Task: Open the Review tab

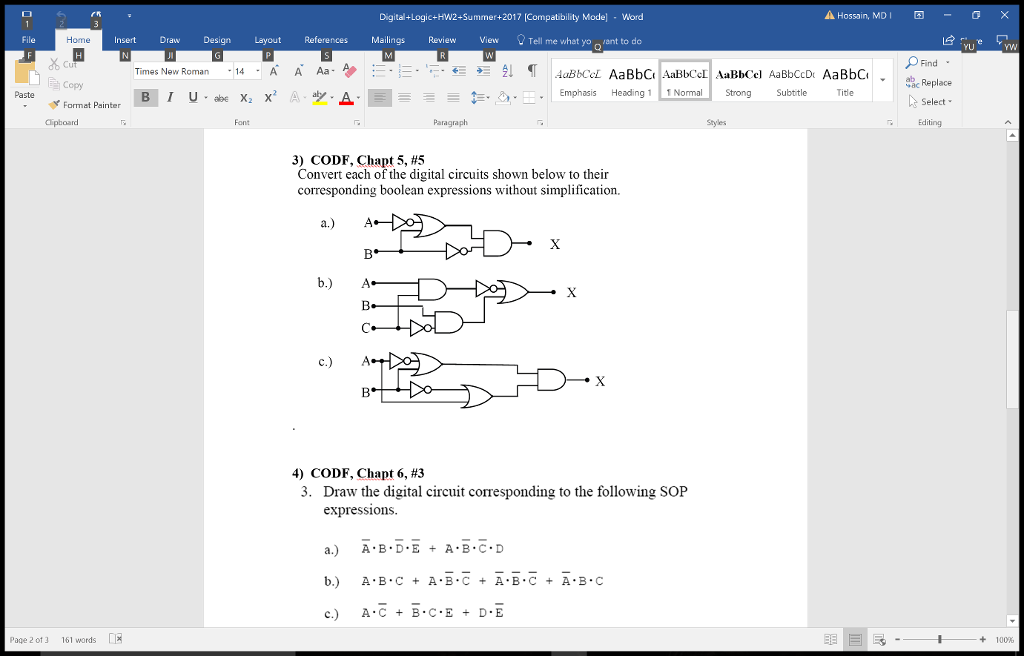Action: coord(442,41)
